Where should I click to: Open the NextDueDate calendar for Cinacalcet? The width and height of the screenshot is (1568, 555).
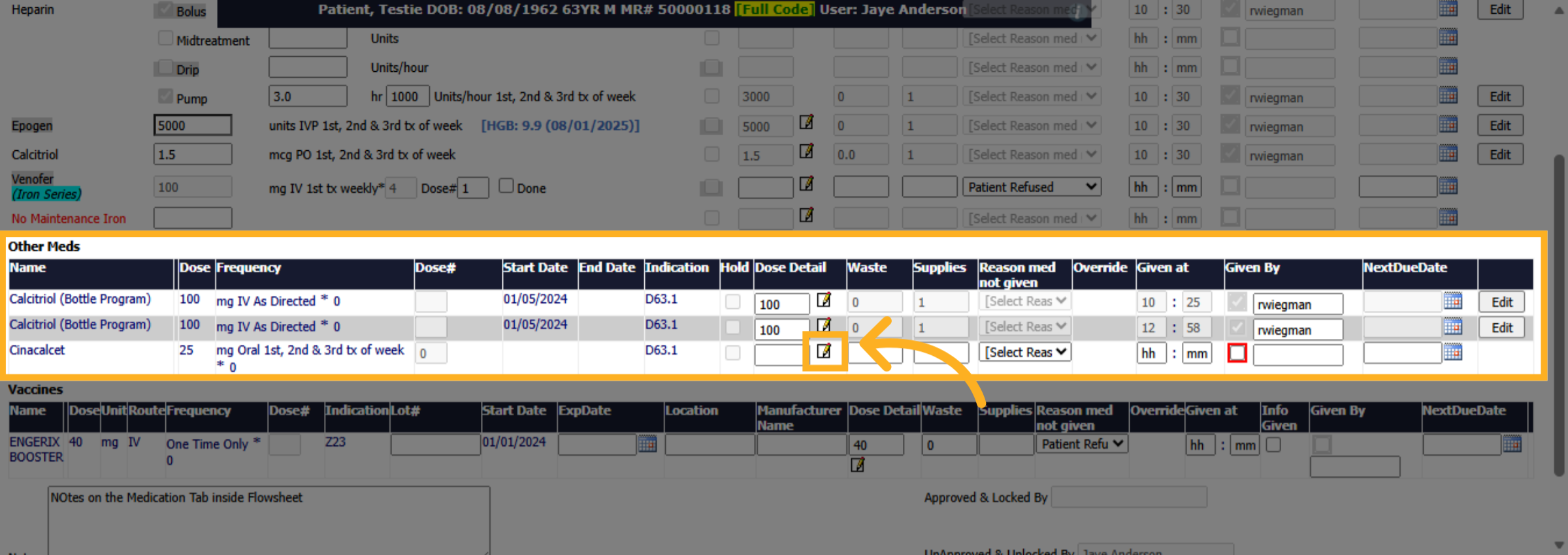tap(1453, 352)
